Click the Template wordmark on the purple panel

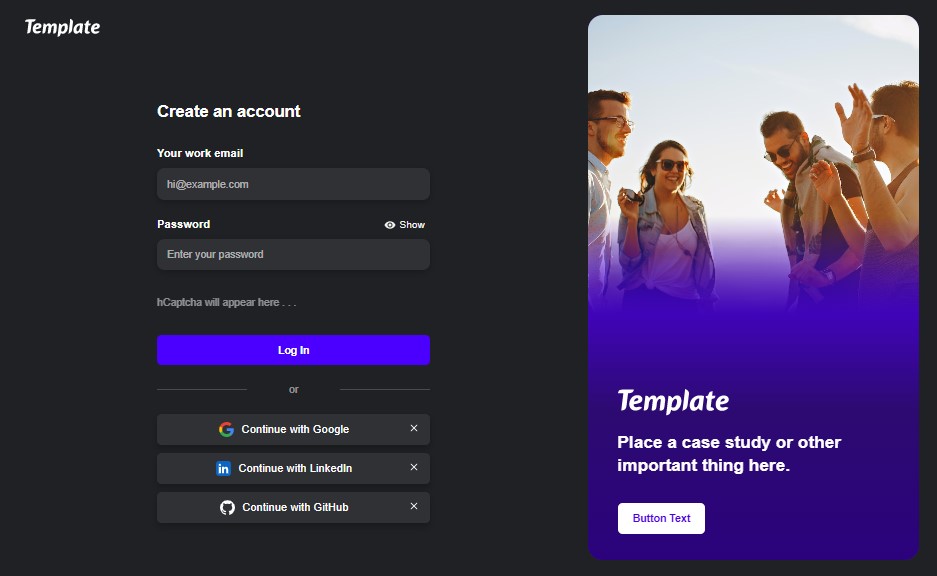[x=673, y=400]
